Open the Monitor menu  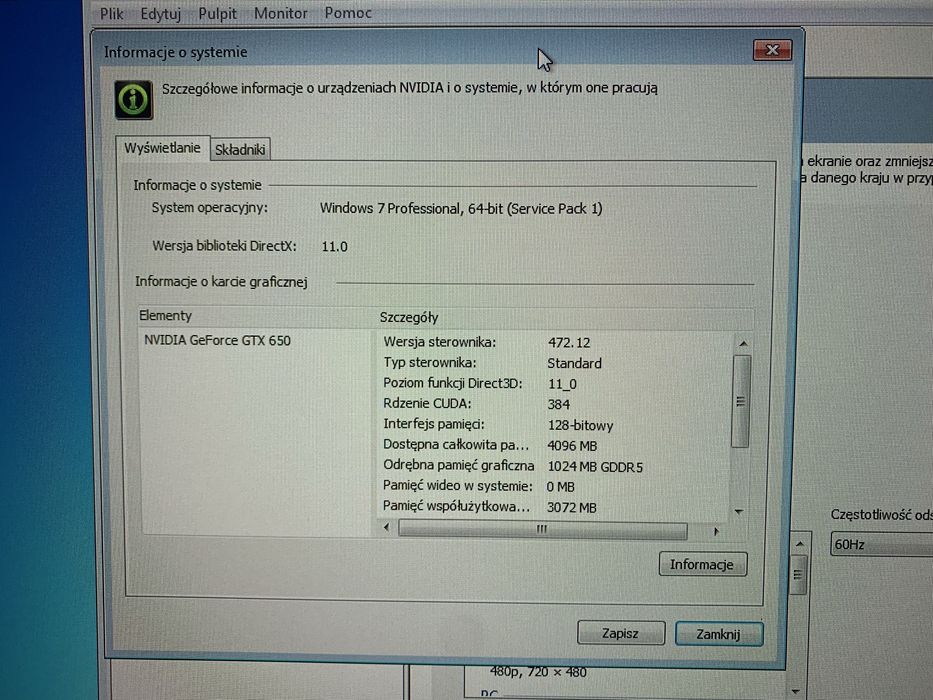[281, 13]
